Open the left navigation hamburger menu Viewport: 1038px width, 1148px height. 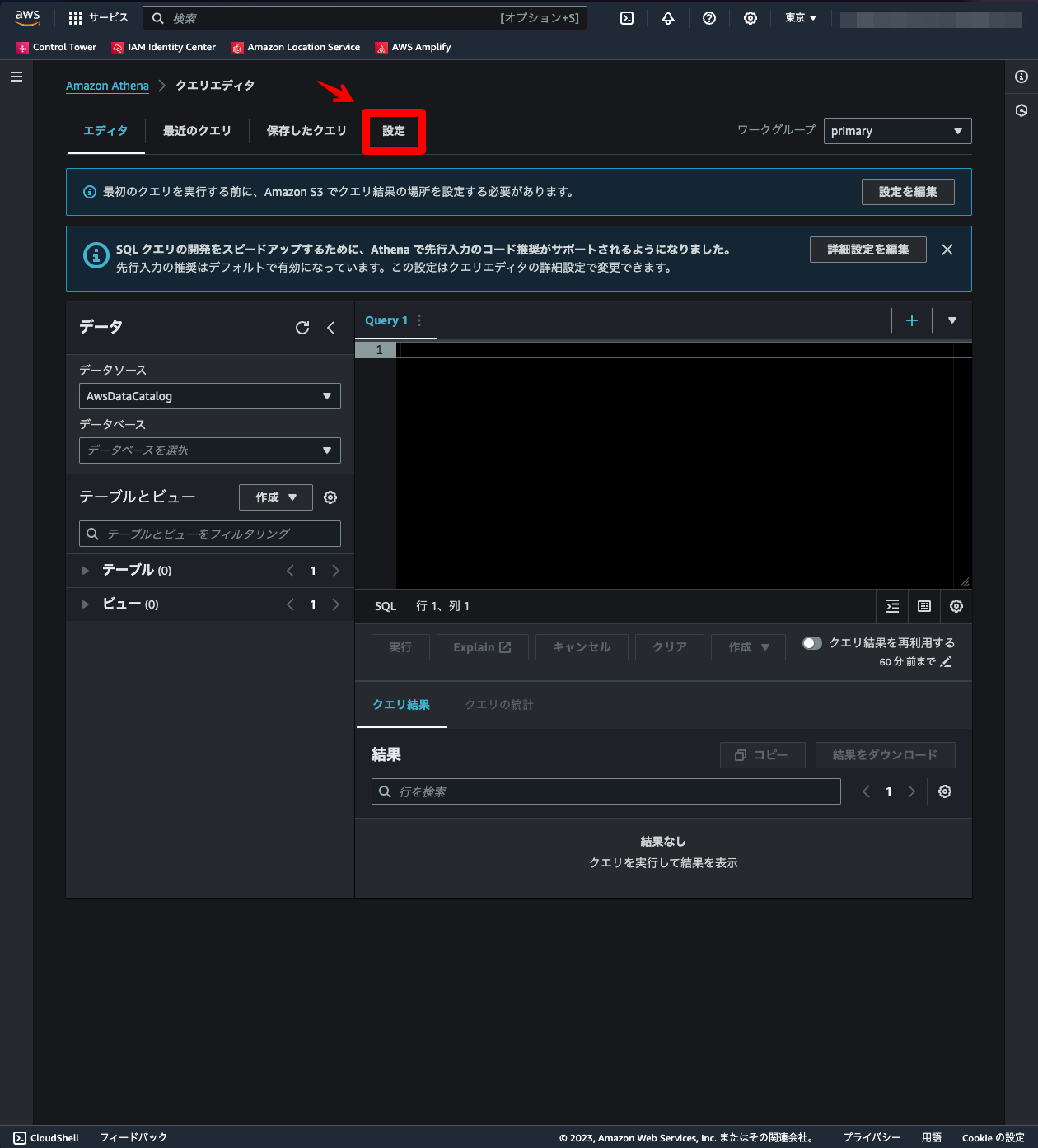coord(16,77)
